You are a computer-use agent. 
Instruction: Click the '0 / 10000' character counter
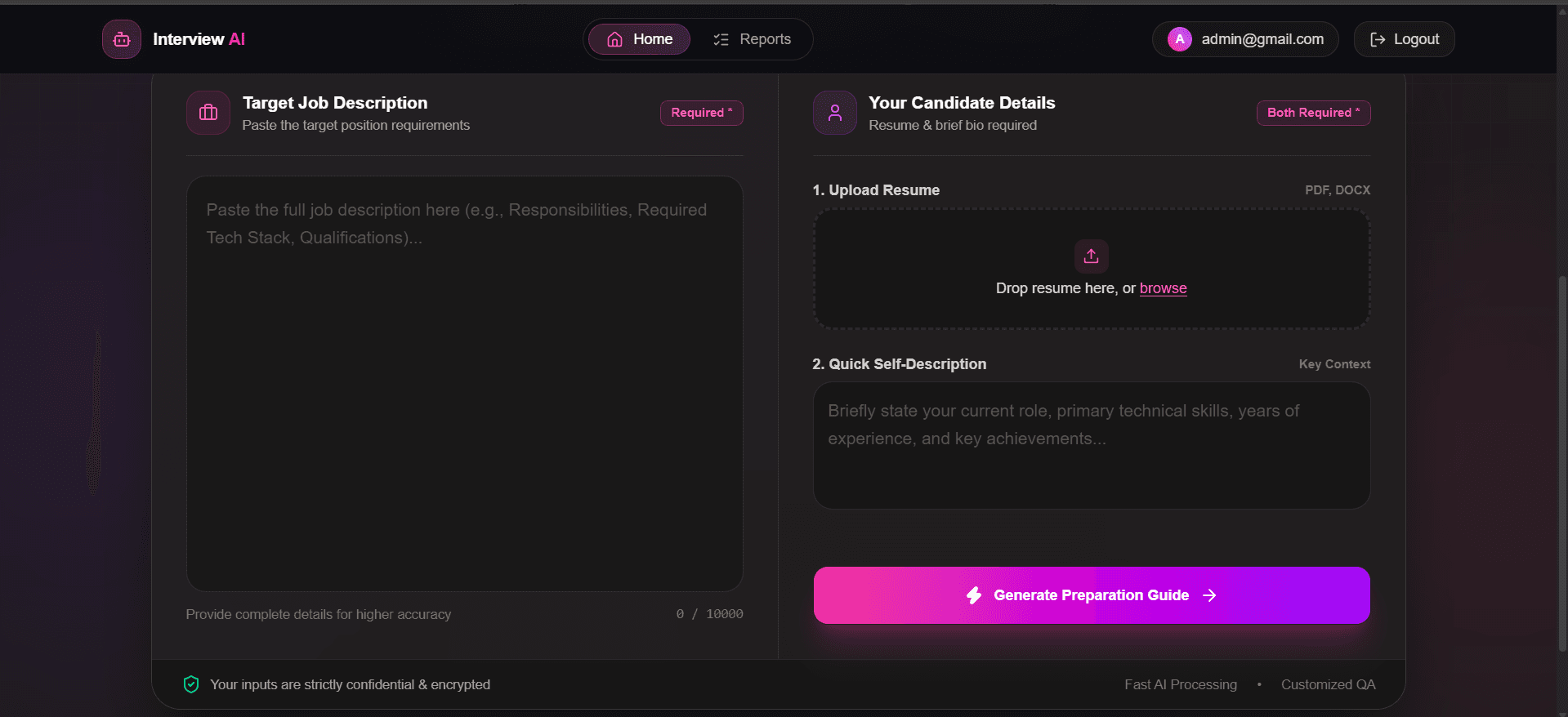pyautogui.click(x=709, y=614)
